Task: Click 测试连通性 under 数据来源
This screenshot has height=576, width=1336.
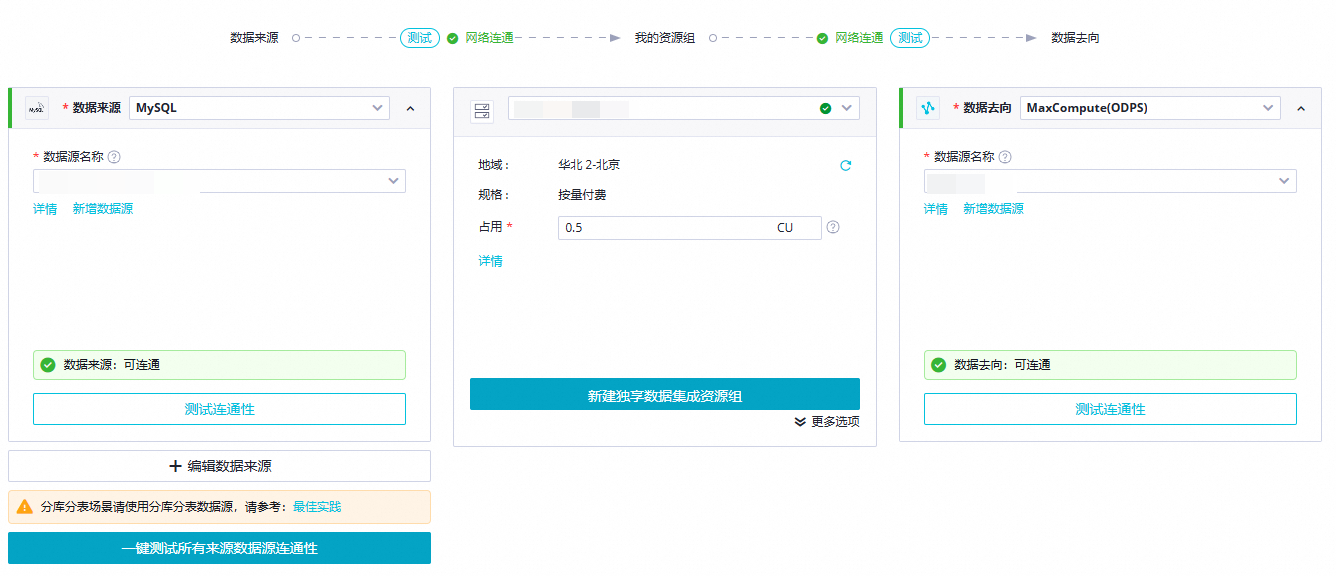Action: [x=219, y=409]
